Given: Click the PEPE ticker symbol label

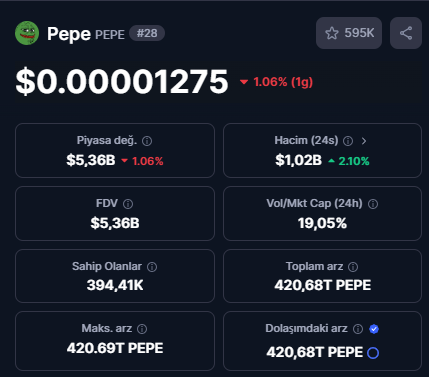Looking at the screenshot, I should point(110,35).
